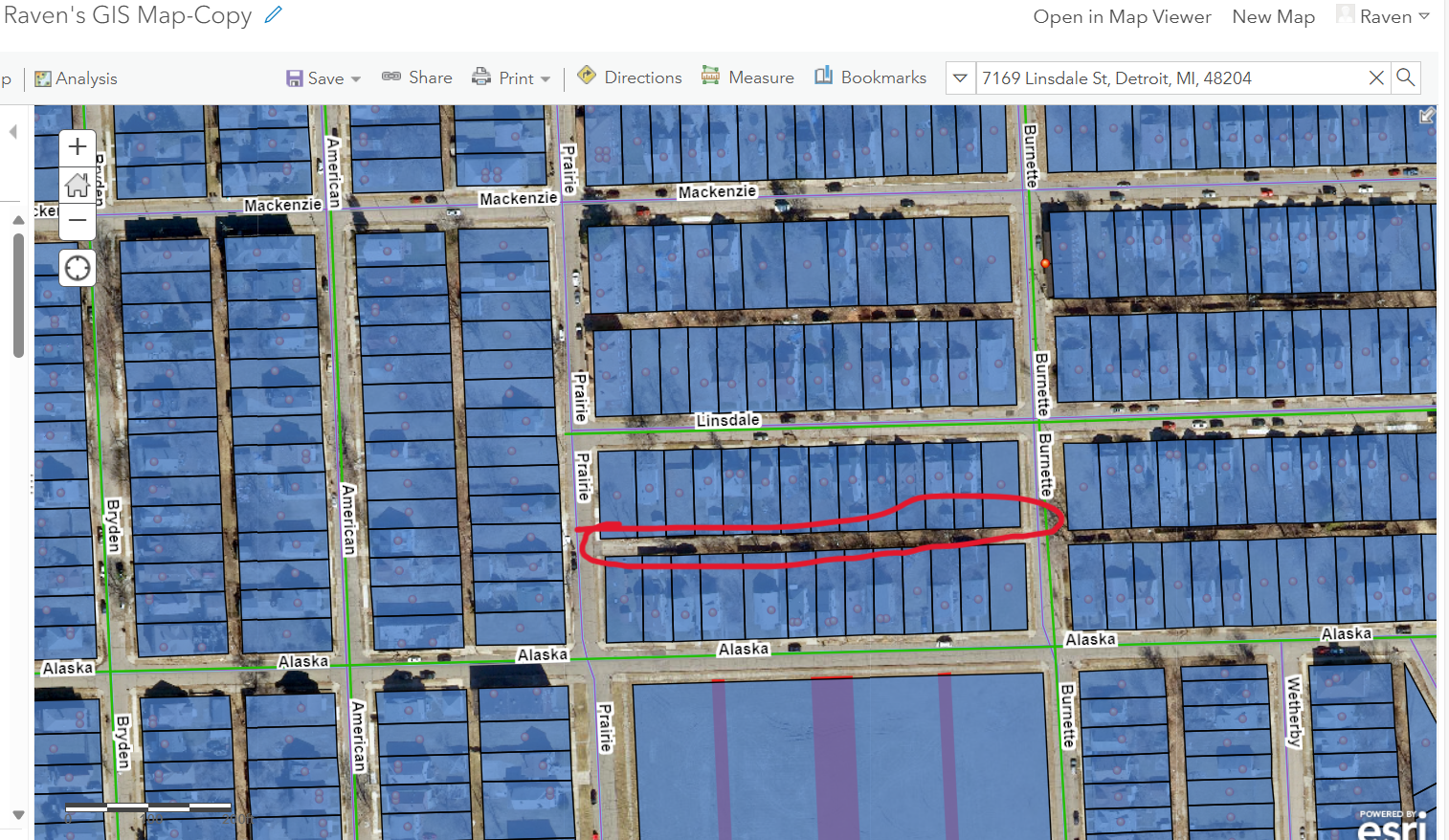Screen dimensions: 1449x840
Task: Zoom out of the map
Action: tap(78, 221)
